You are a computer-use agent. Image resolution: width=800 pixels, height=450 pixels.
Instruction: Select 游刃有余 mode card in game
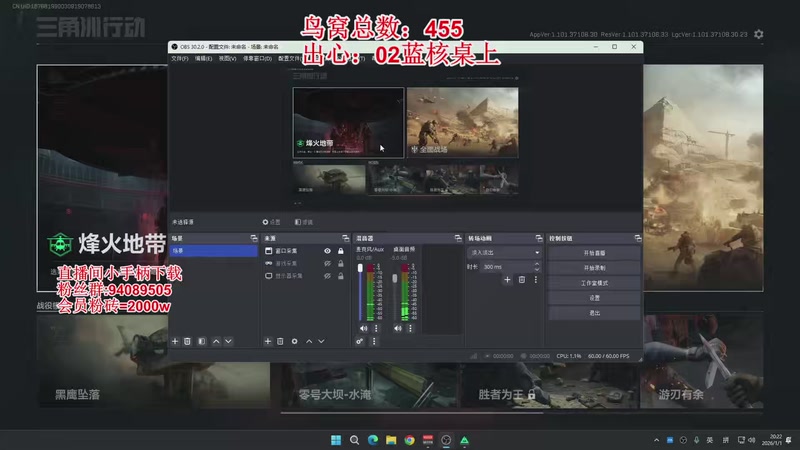[x=702, y=362]
